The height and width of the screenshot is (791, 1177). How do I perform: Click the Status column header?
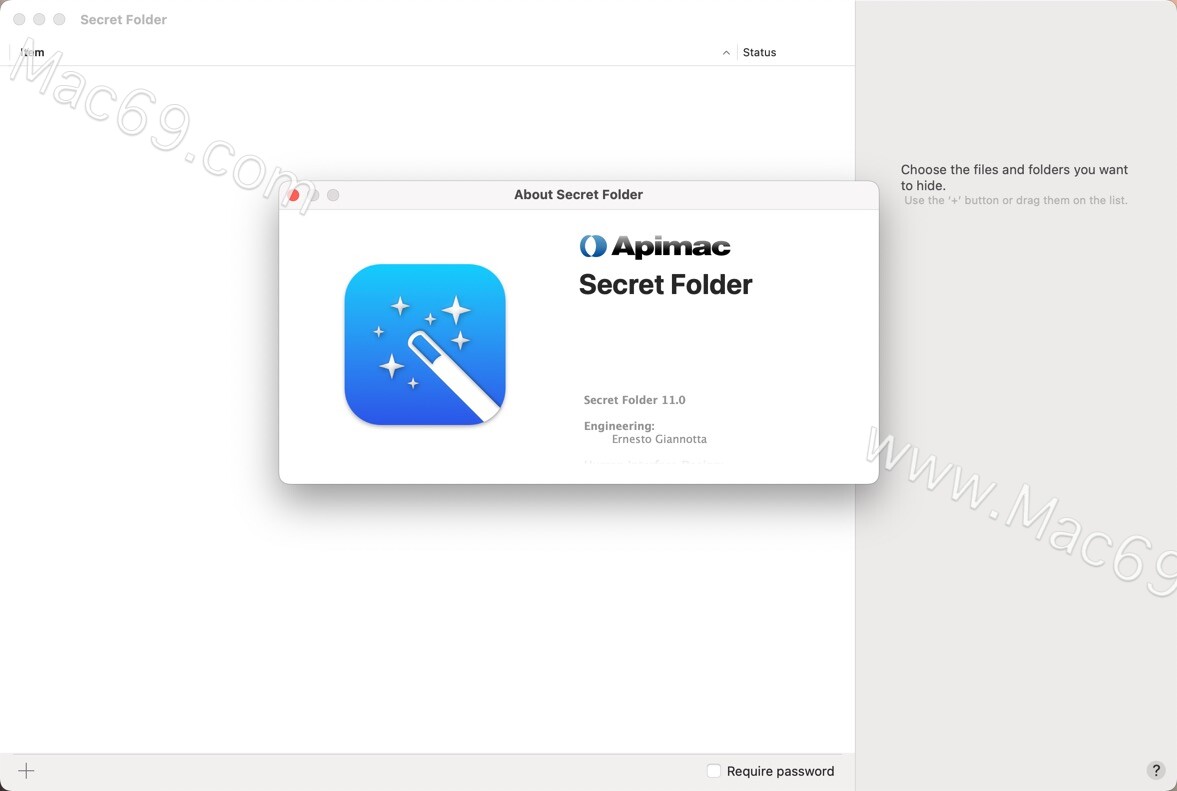point(759,53)
